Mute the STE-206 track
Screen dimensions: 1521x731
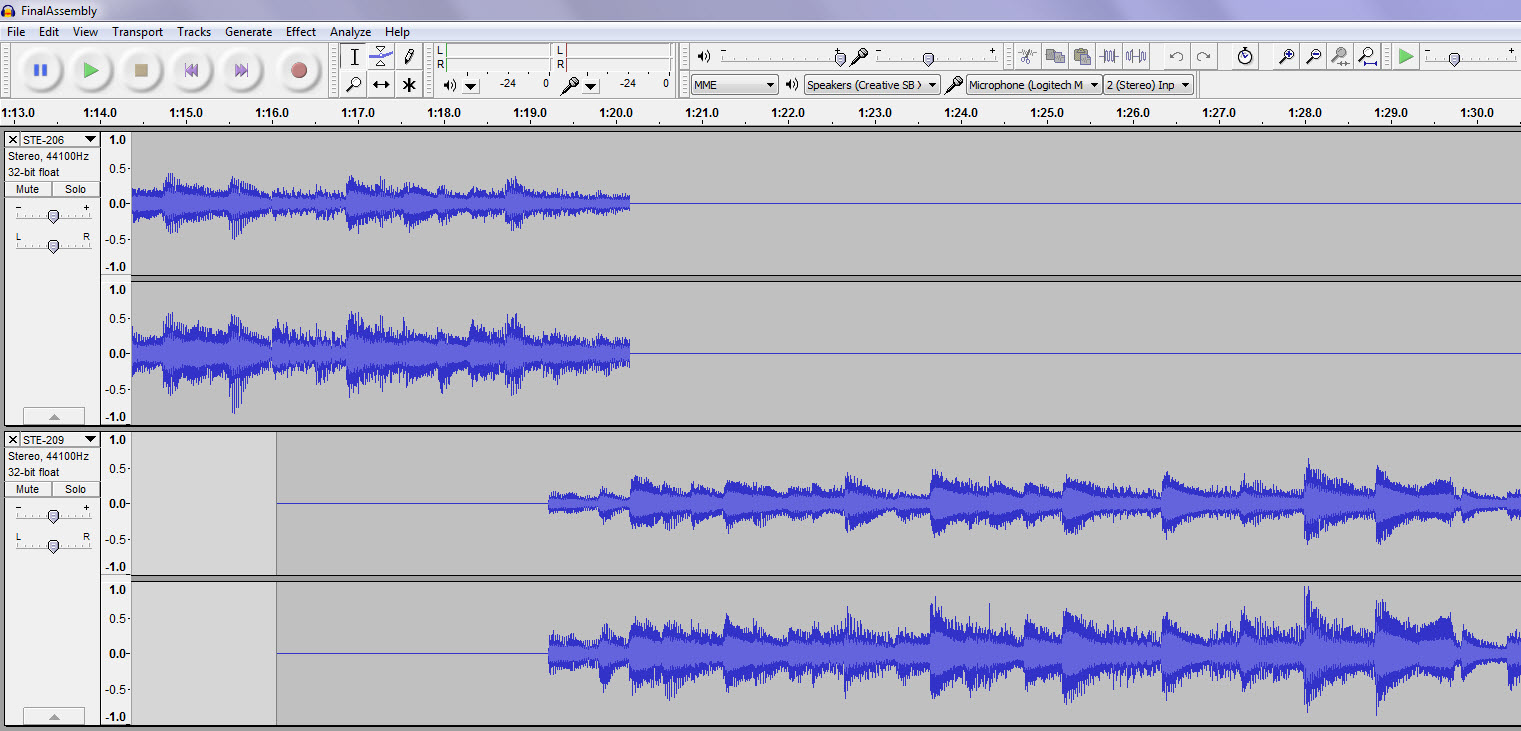(x=26, y=188)
